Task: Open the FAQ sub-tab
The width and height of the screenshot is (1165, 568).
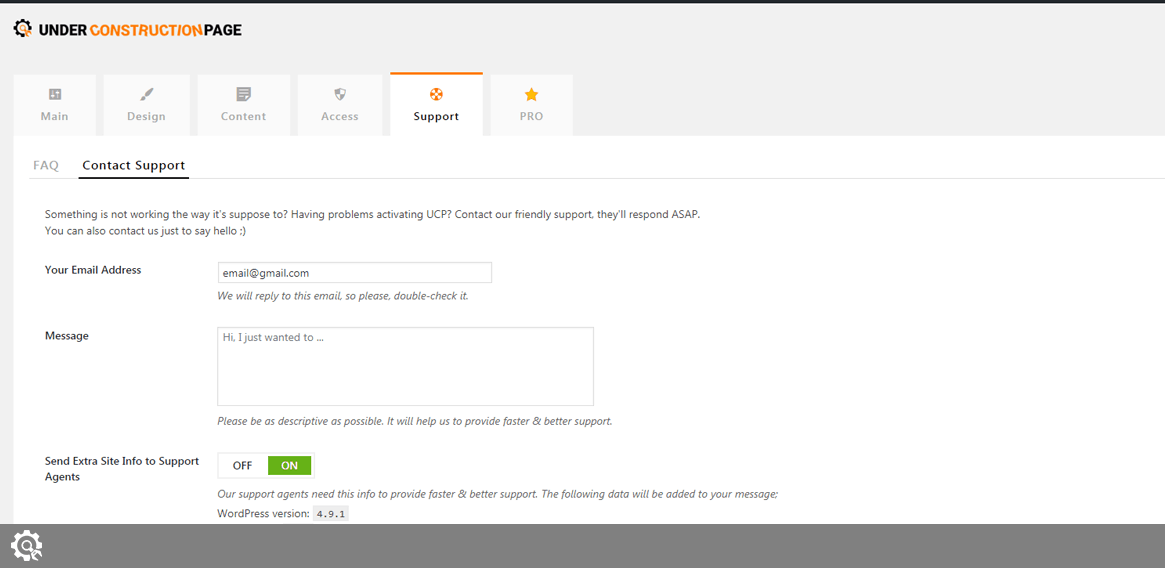Action: pos(46,166)
